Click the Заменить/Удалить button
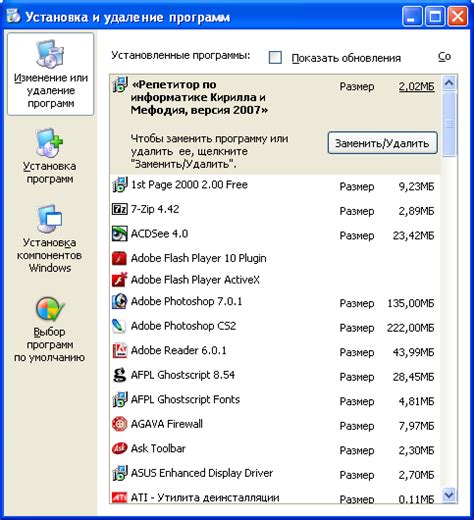Viewport: 474px width, 520px height. pyautogui.click(x=382, y=143)
